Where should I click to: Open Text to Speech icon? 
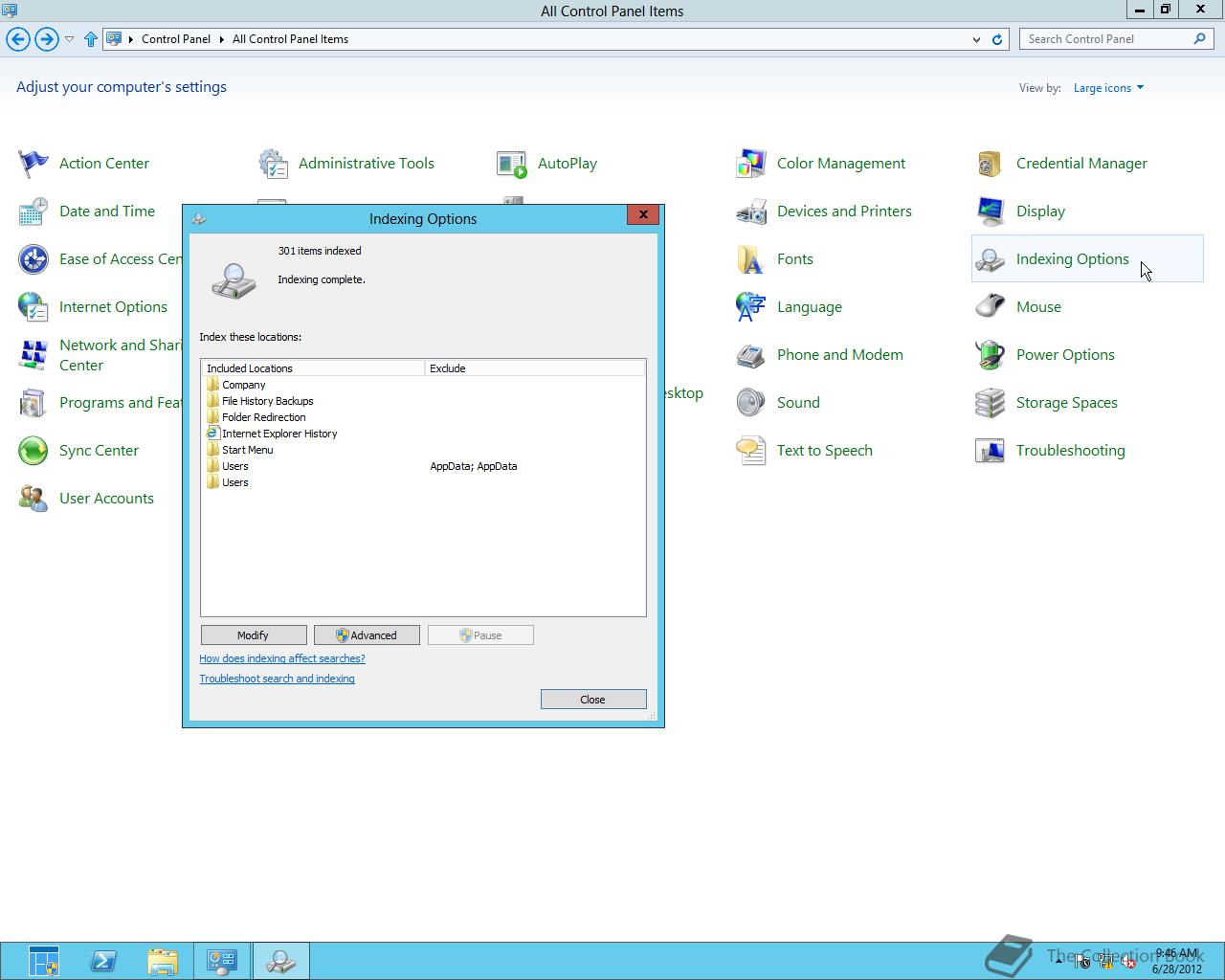pos(751,451)
